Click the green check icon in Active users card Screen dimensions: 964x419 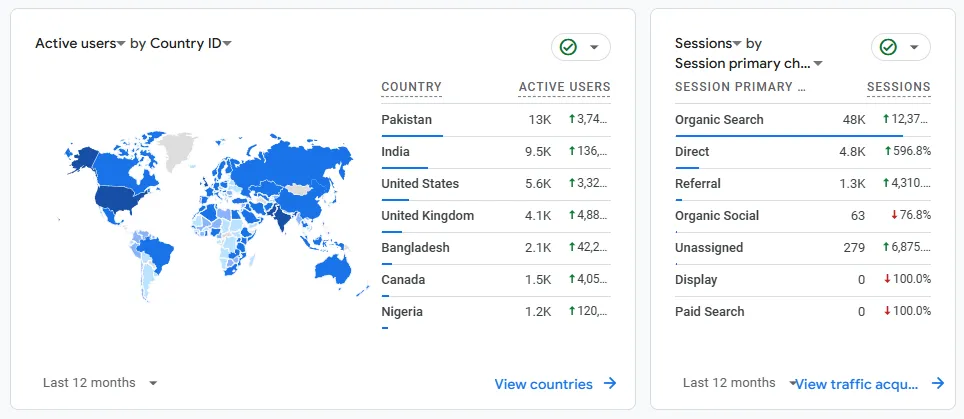[569, 47]
